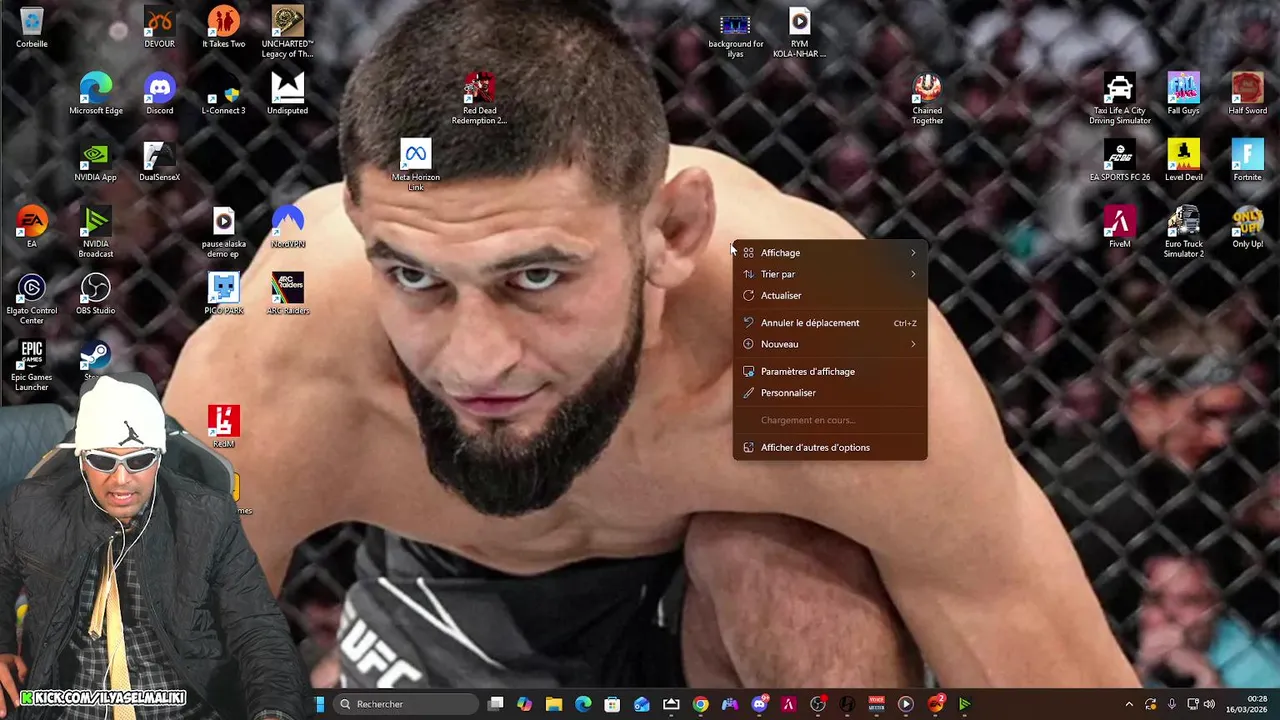Open the NVIDIA App shortcut
1280x720 pixels.
(x=95, y=161)
